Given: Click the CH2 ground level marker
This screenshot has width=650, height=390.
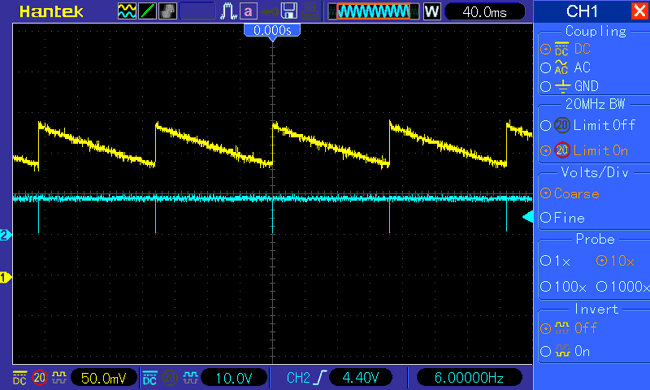Looking at the screenshot, I should (x=5, y=235).
